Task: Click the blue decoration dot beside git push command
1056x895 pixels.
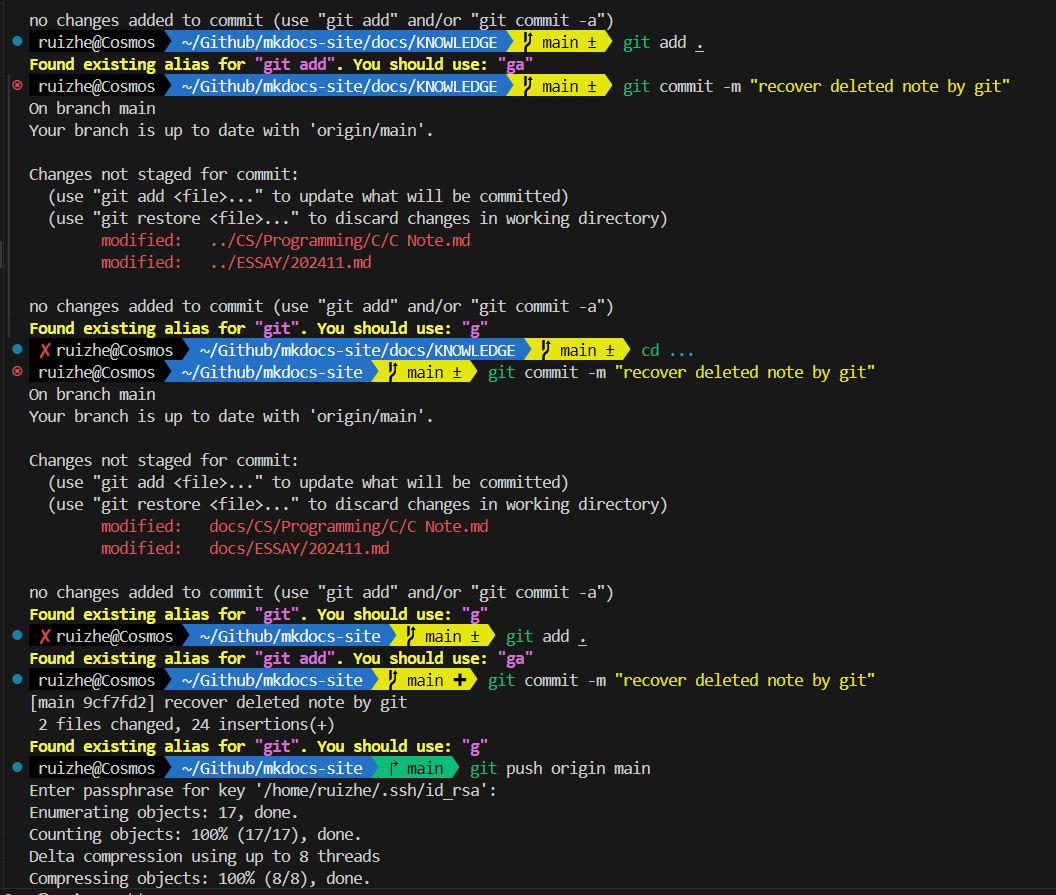Action: coord(17,767)
